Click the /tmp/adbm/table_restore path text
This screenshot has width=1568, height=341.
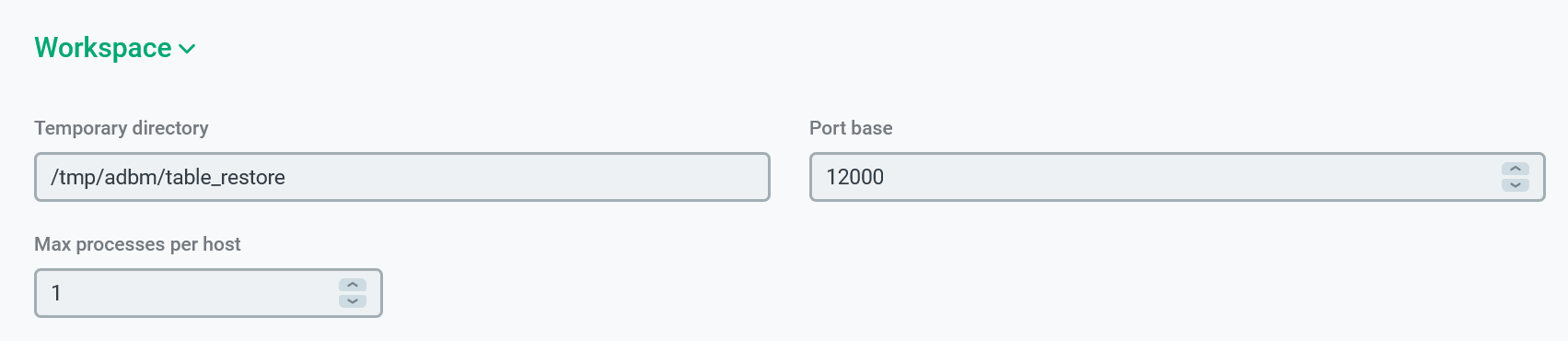point(168,177)
